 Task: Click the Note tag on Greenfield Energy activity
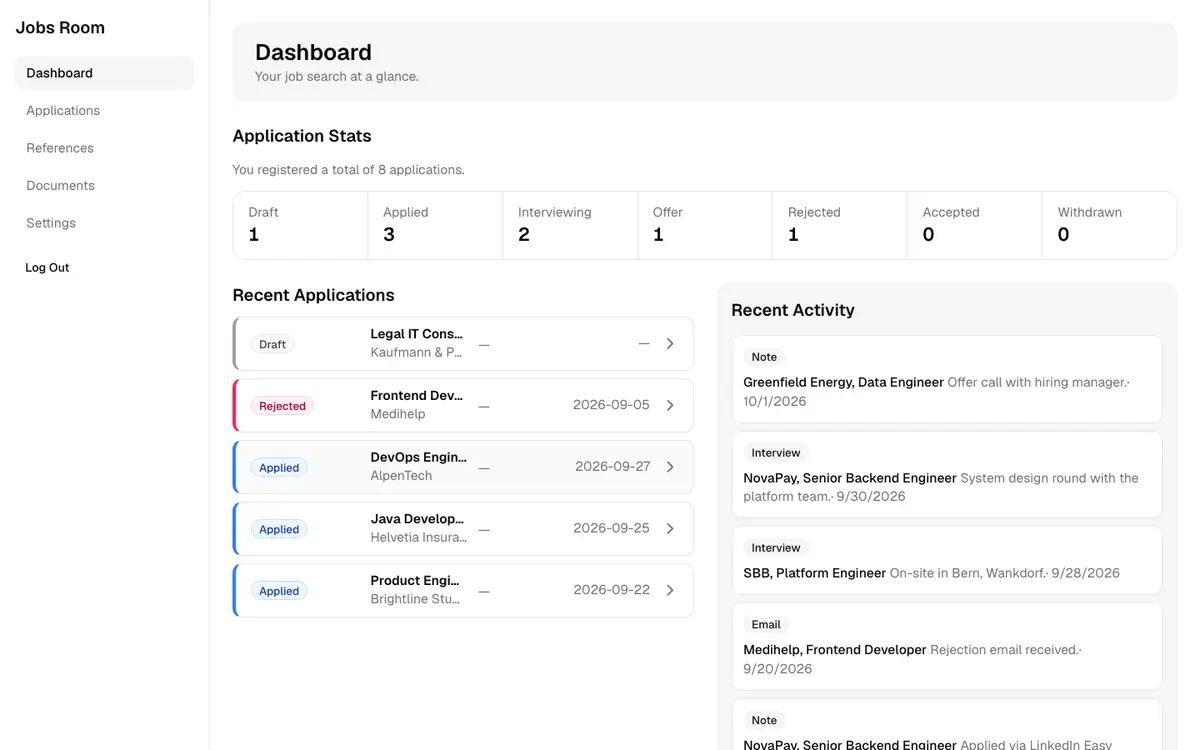[x=764, y=357]
